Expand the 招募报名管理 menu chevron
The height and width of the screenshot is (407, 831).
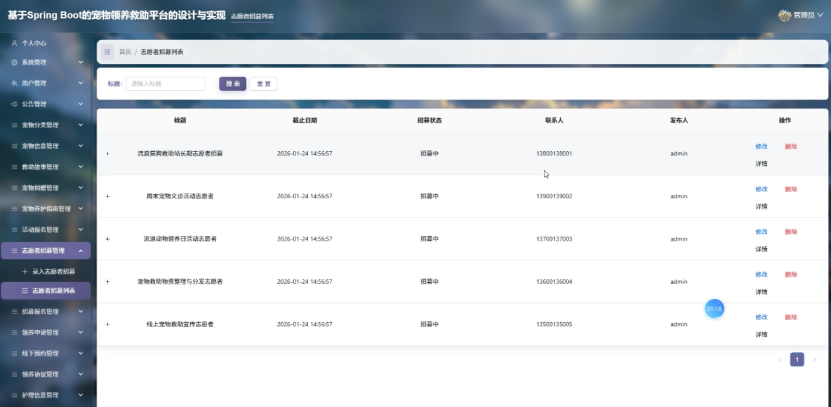click(81, 312)
